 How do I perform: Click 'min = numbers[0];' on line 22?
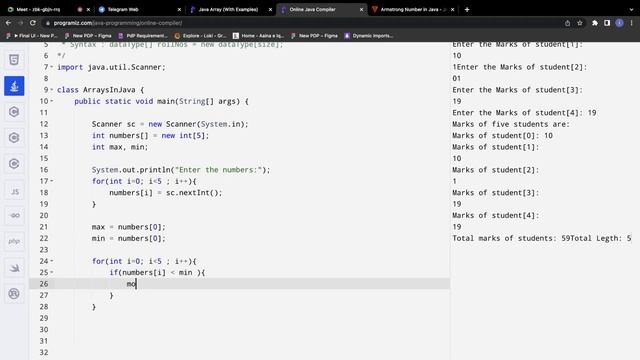click(x=129, y=238)
